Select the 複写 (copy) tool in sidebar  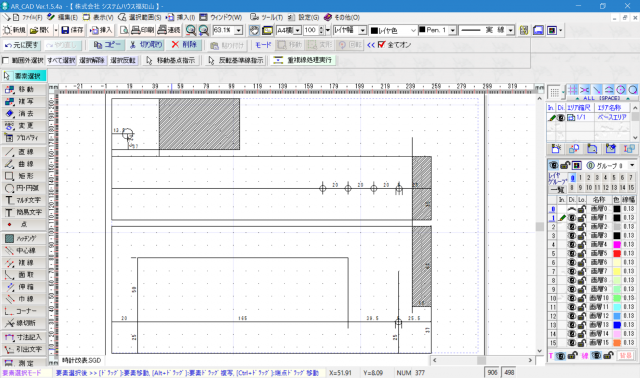pos(24,101)
